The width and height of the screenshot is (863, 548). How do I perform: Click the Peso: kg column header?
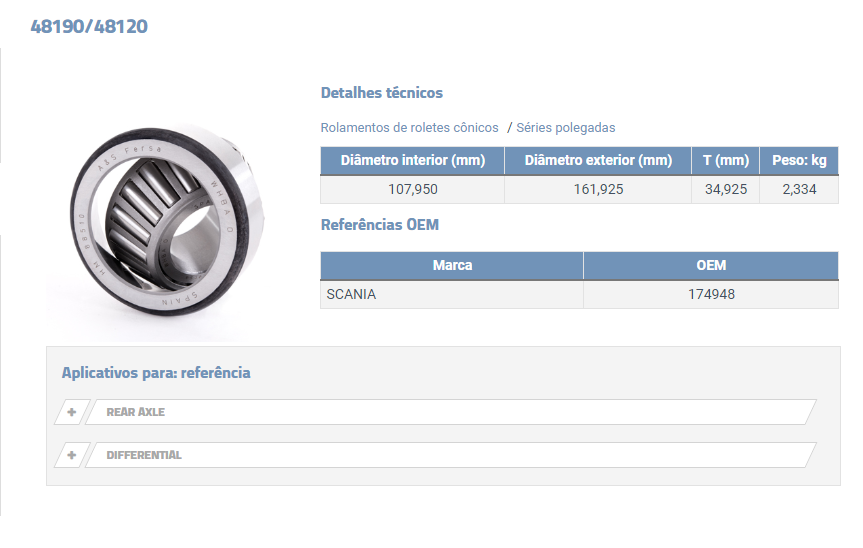[x=798, y=161]
